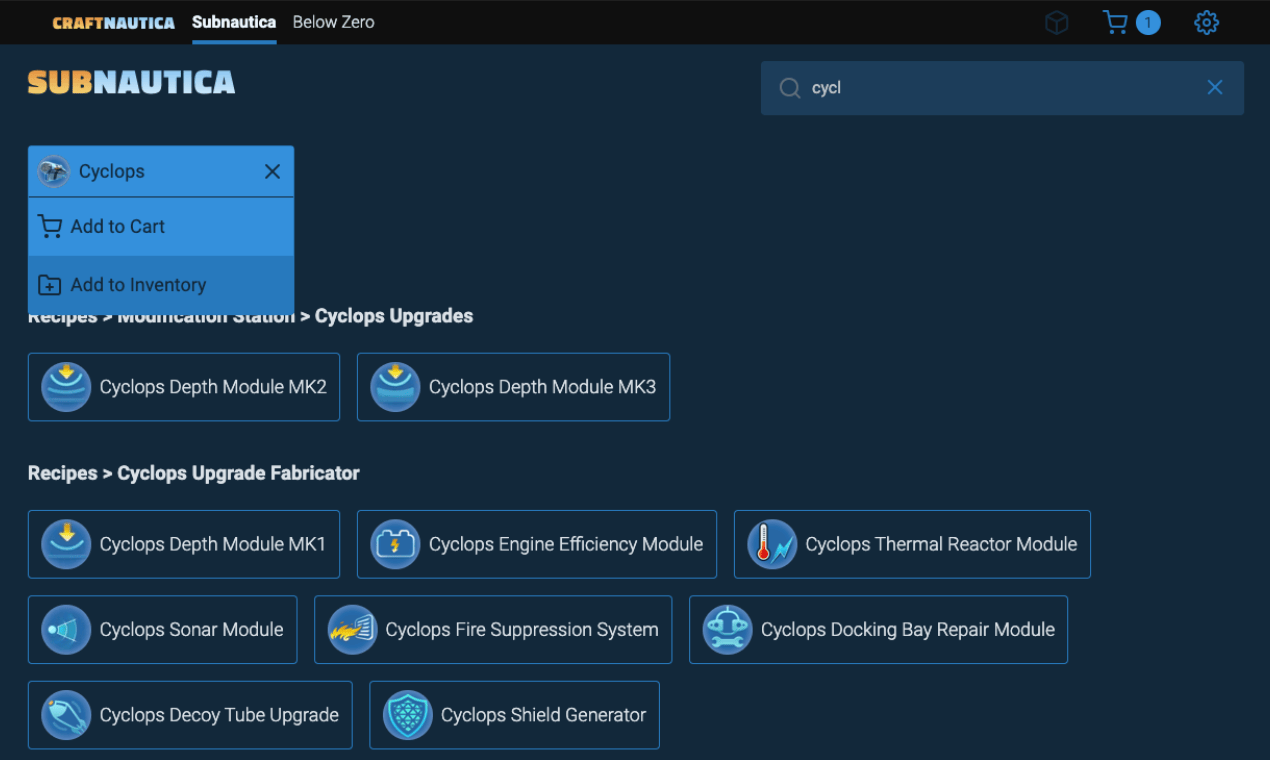Choose Add to Cart option

[x=161, y=227]
